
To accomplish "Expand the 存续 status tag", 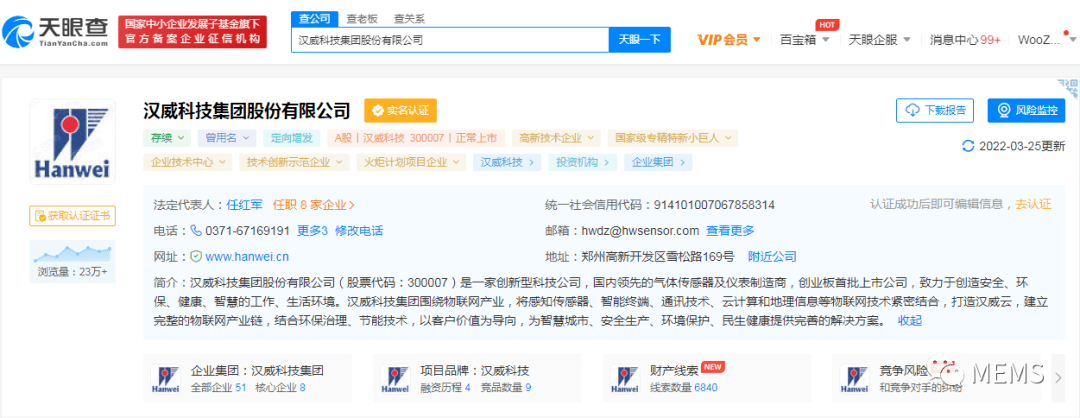I will (167, 138).
